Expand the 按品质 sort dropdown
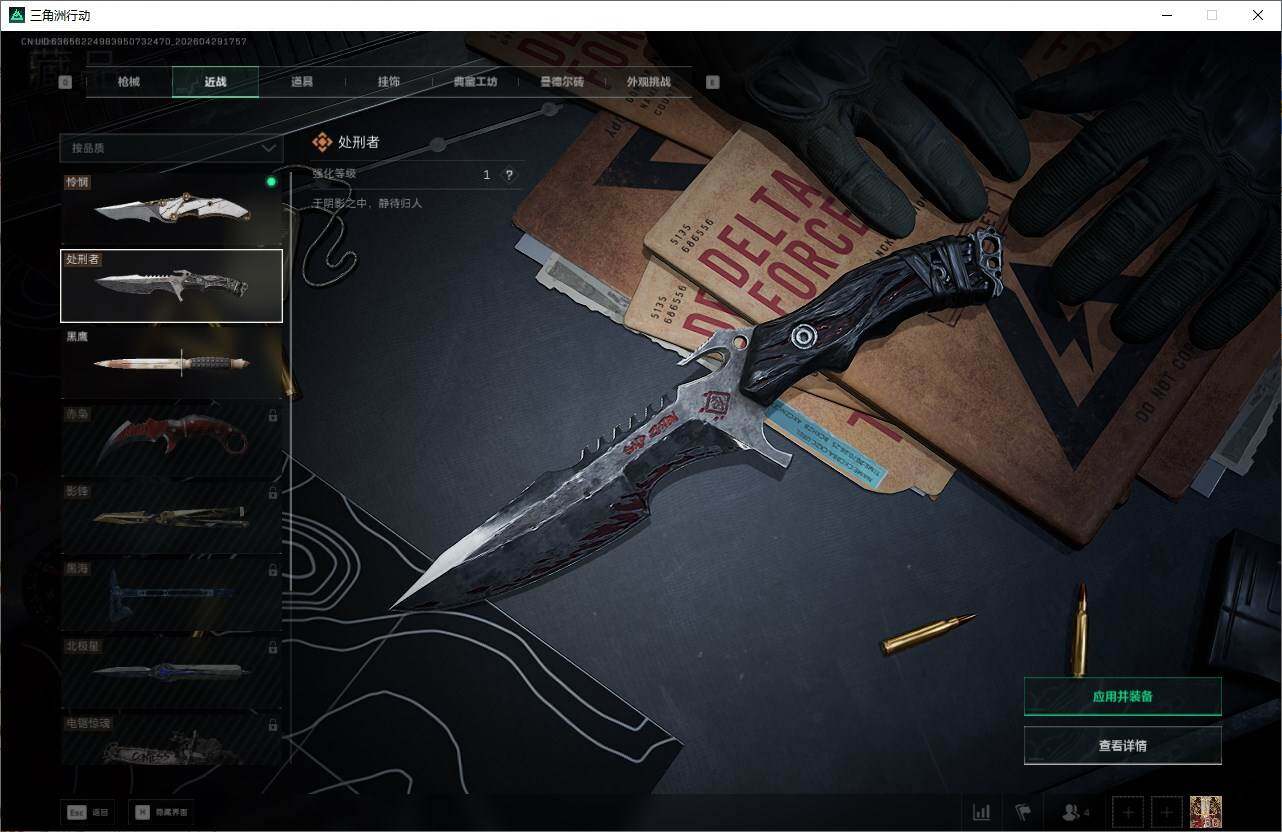Image resolution: width=1282 pixels, height=832 pixels. (x=171, y=148)
